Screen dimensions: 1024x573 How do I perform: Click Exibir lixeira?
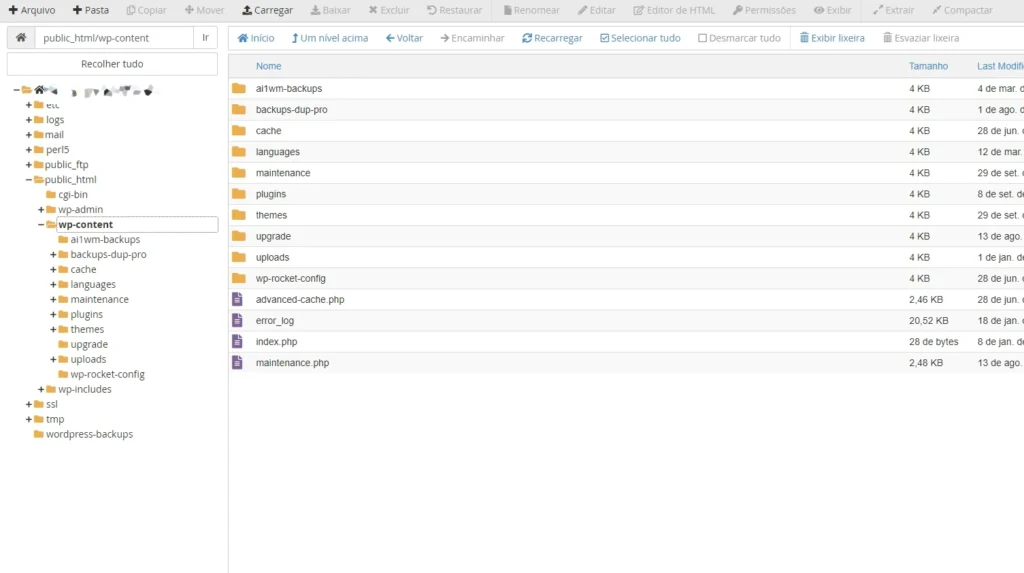(x=832, y=38)
